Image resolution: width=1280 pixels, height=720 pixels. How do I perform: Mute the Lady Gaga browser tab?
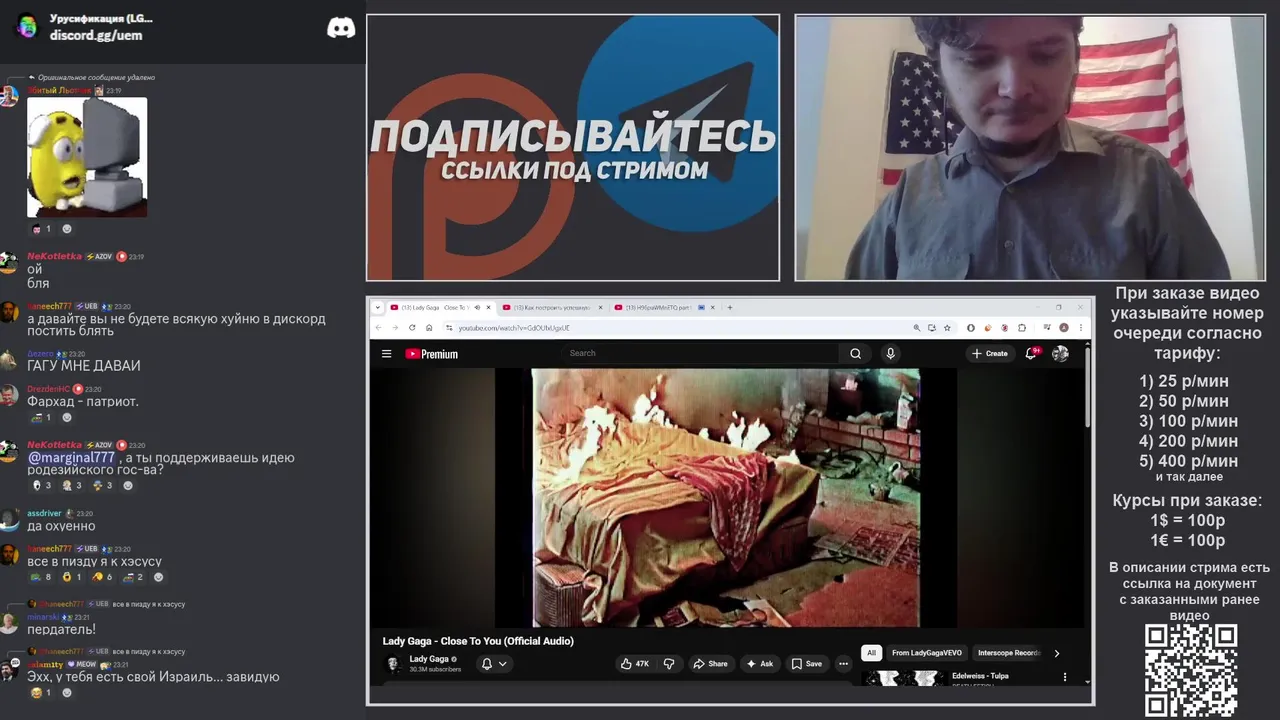(x=477, y=307)
